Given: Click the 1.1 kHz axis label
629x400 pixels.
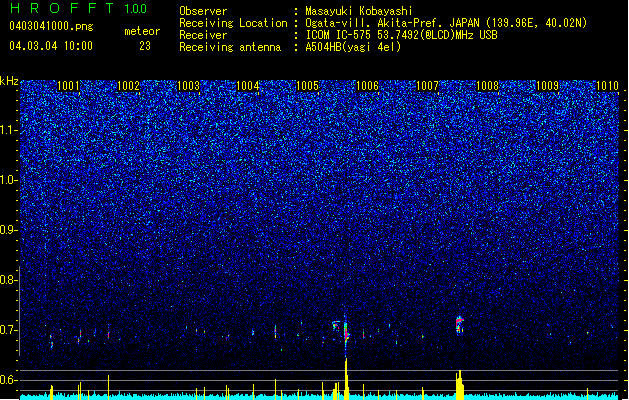Looking at the screenshot, I should click(9, 130).
